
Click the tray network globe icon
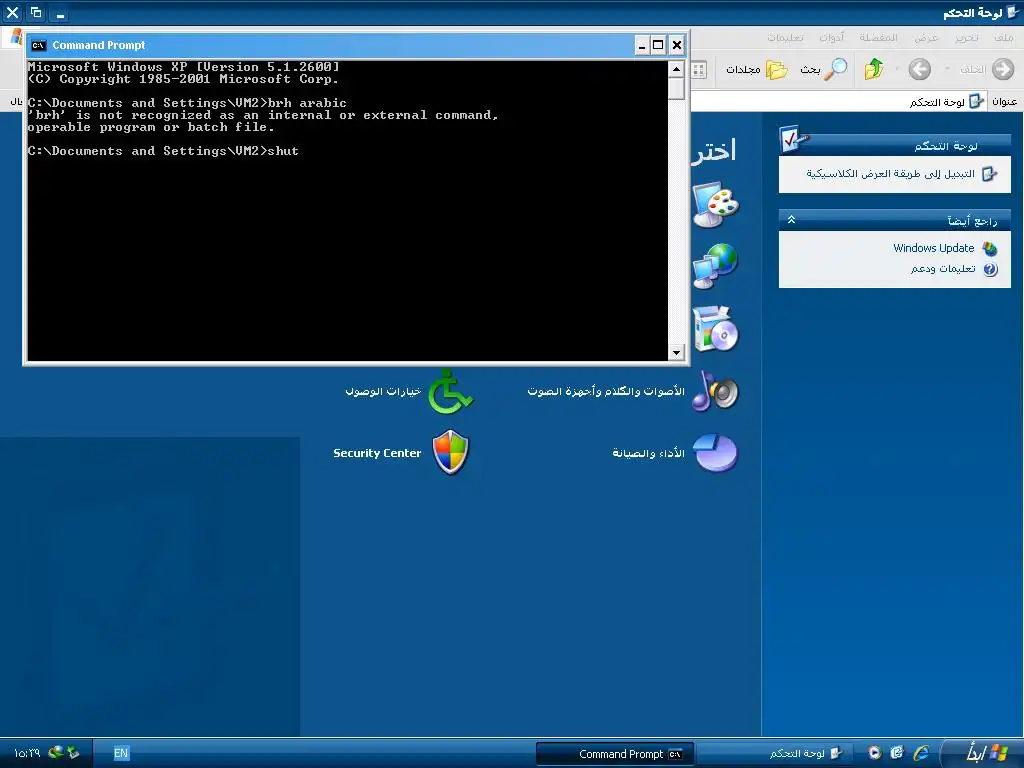(56, 752)
